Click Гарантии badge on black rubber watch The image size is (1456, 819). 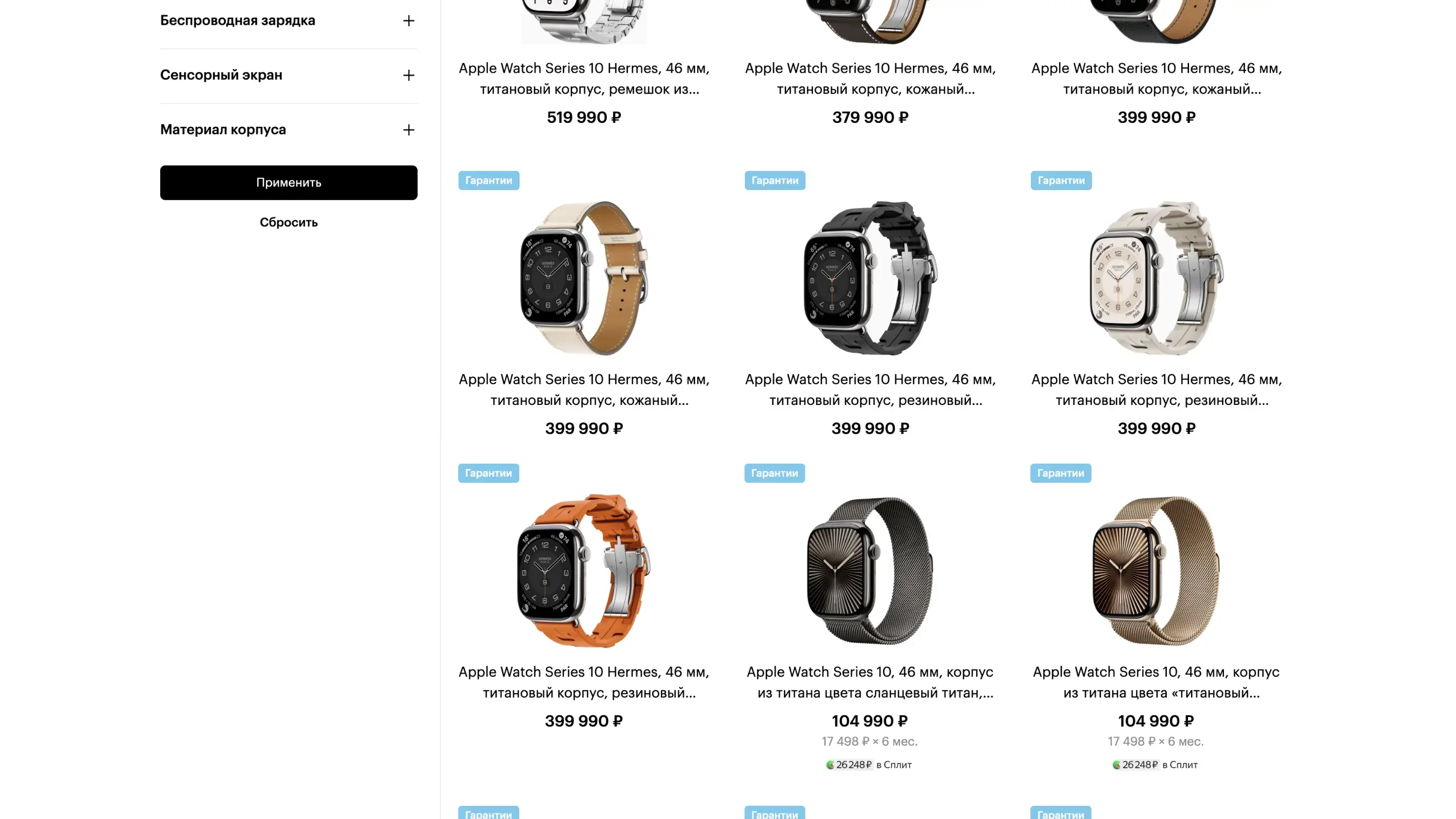click(x=775, y=180)
